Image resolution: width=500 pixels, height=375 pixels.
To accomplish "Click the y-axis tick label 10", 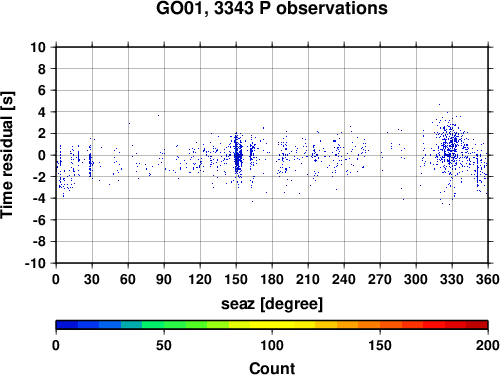I will point(38,47).
